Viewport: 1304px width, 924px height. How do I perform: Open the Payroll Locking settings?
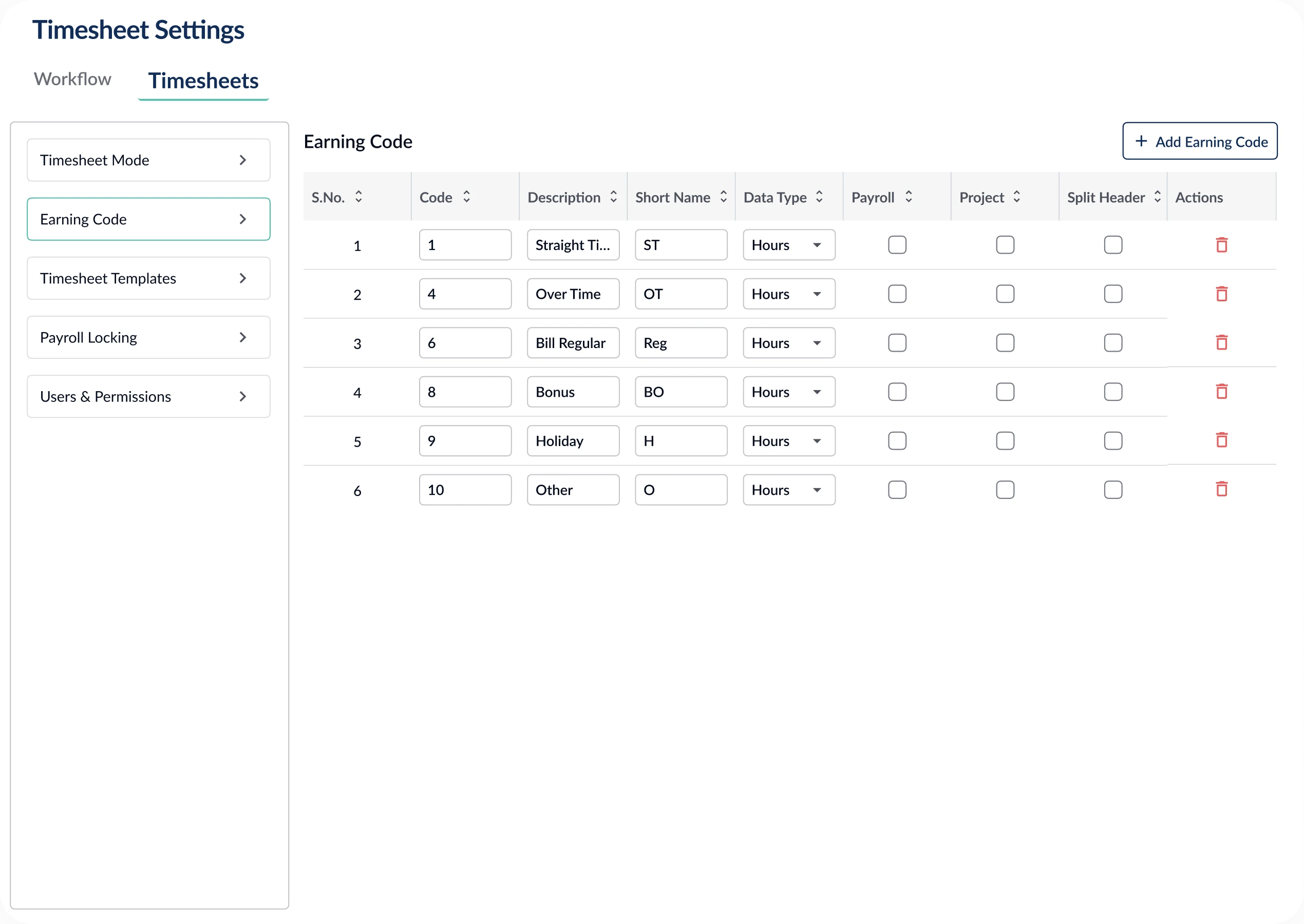pos(148,337)
